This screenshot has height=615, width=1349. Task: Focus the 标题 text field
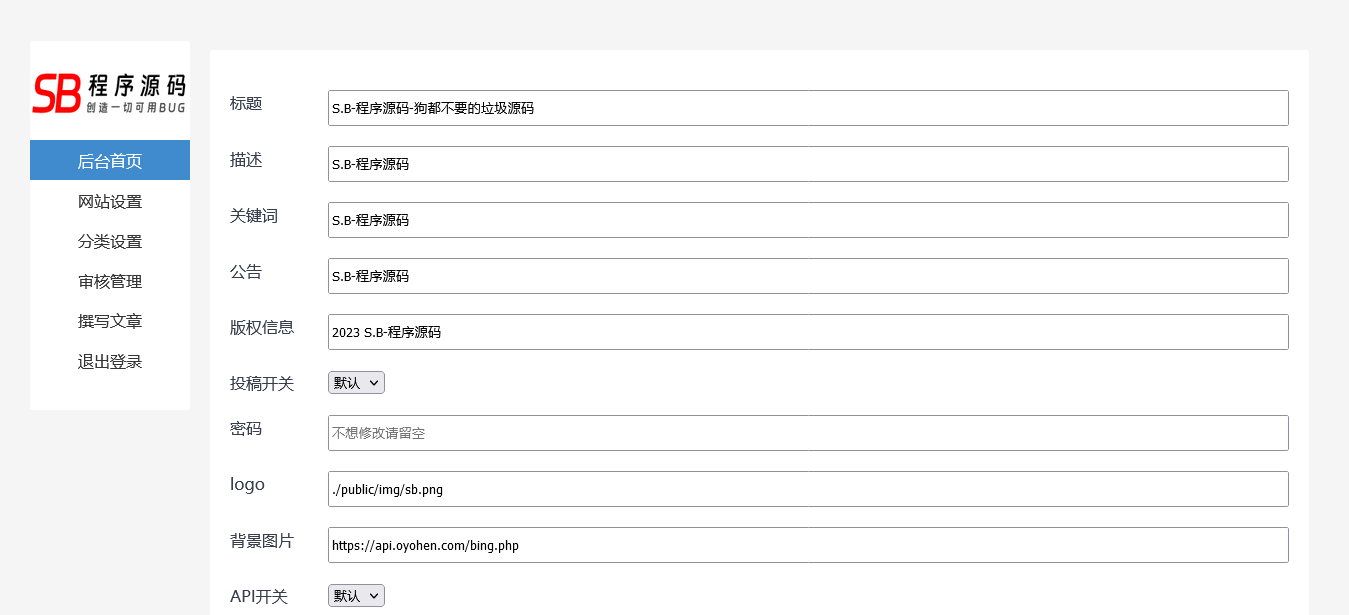click(807, 108)
